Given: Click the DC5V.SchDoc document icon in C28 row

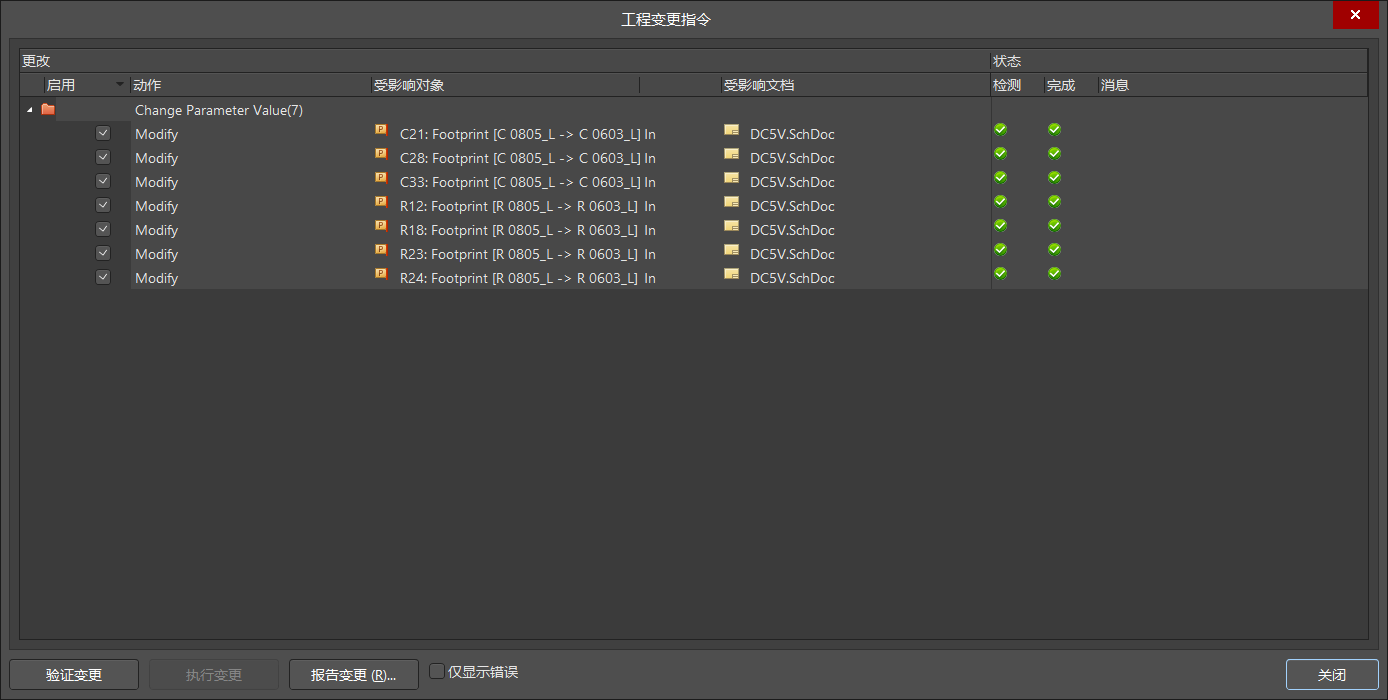Looking at the screenshot, I should click(732, 154).
